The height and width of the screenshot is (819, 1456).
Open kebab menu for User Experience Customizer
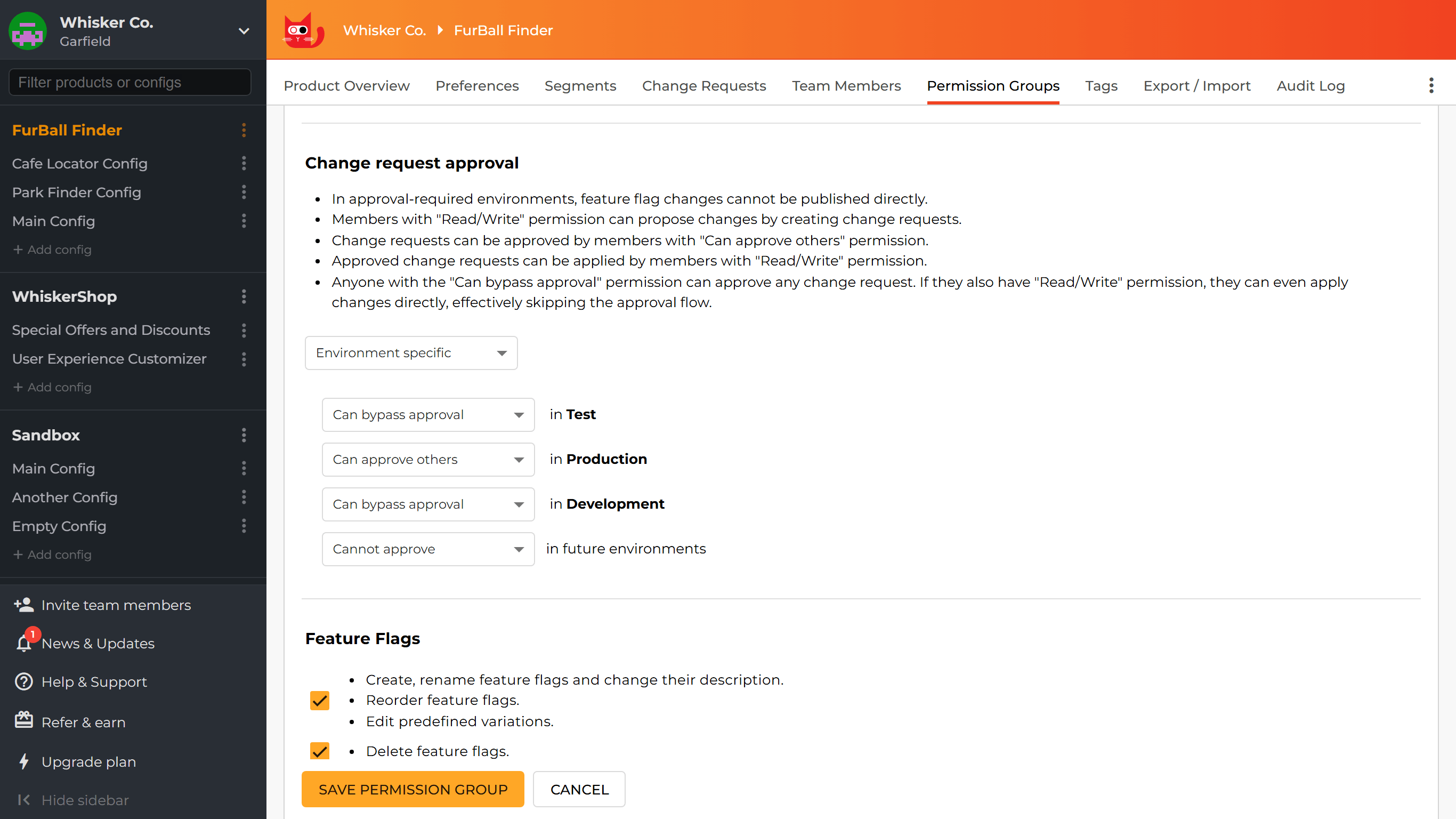coord(244,359)
